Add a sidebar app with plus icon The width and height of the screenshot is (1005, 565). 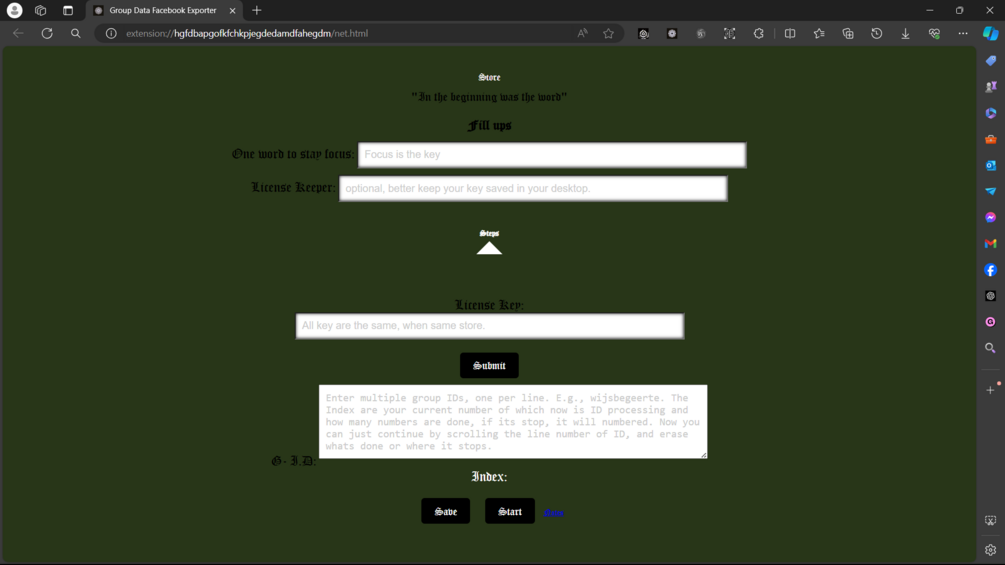(990, 389)
